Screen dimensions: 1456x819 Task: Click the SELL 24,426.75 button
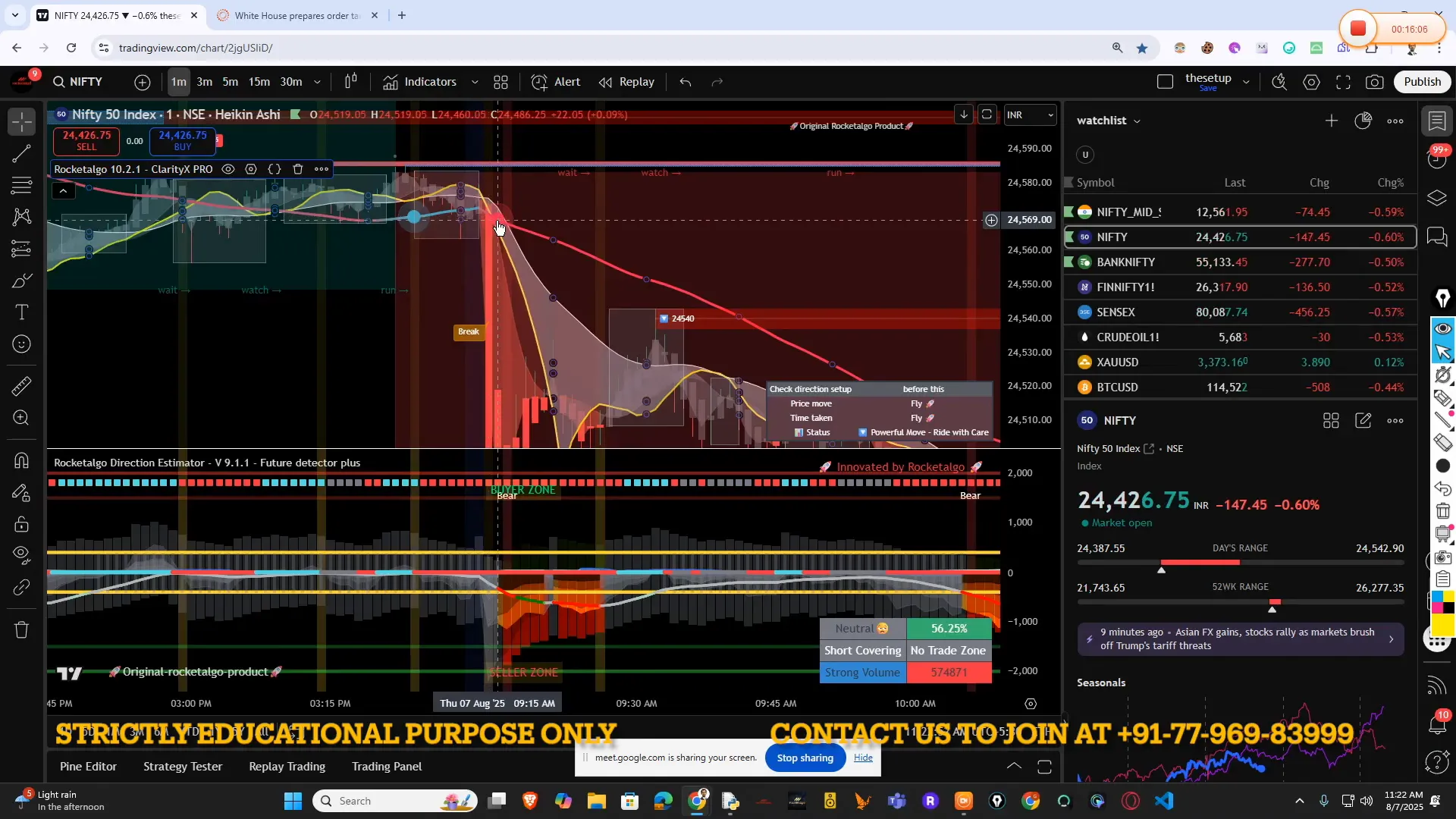point(86,140)
